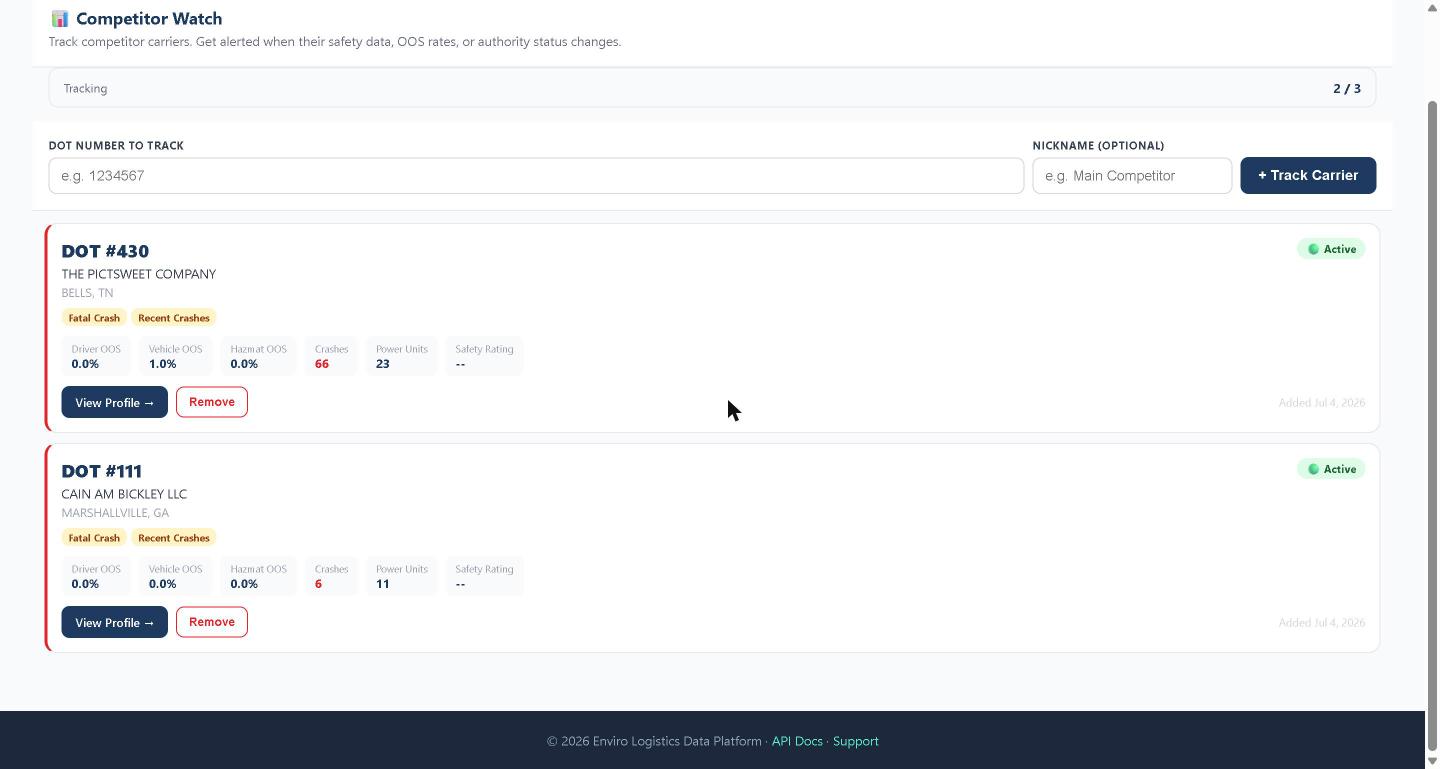Click the + Track Carrier button
The image size is (1440, 769).
[x=1308, y=176]
